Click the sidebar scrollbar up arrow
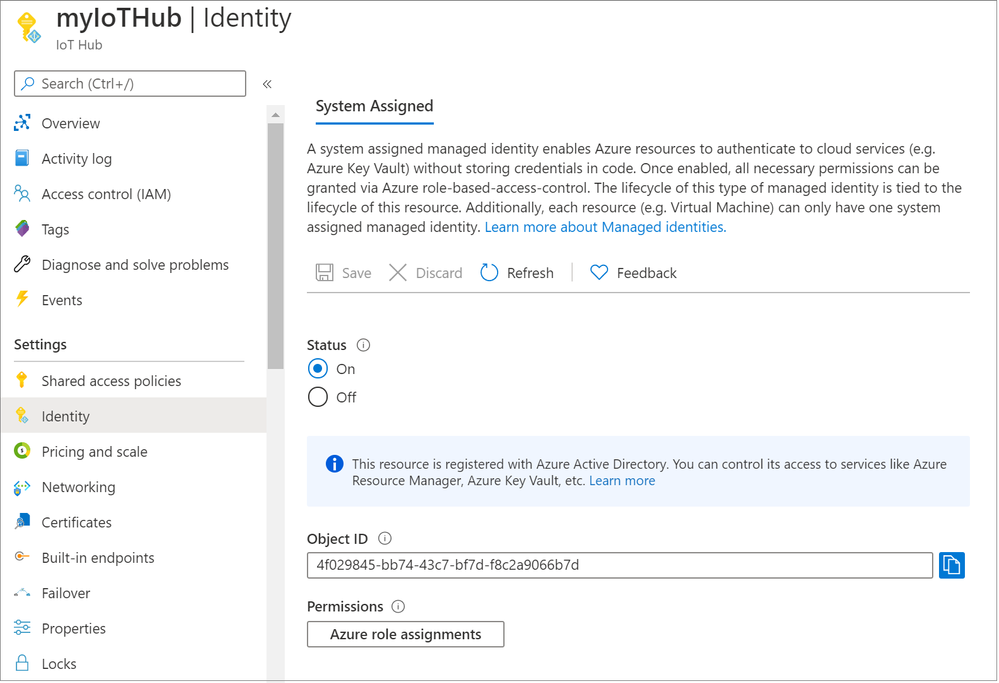 (275, 115)
